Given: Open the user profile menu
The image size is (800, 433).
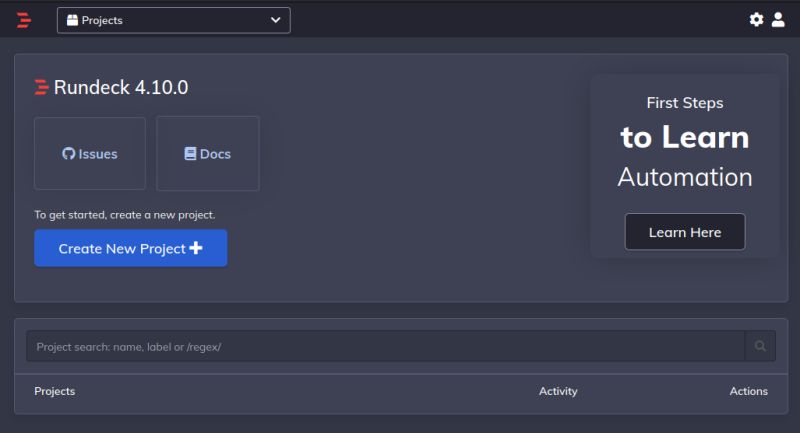Looking at the screenshot, I should pyautogui.click(x=778, y=19).
